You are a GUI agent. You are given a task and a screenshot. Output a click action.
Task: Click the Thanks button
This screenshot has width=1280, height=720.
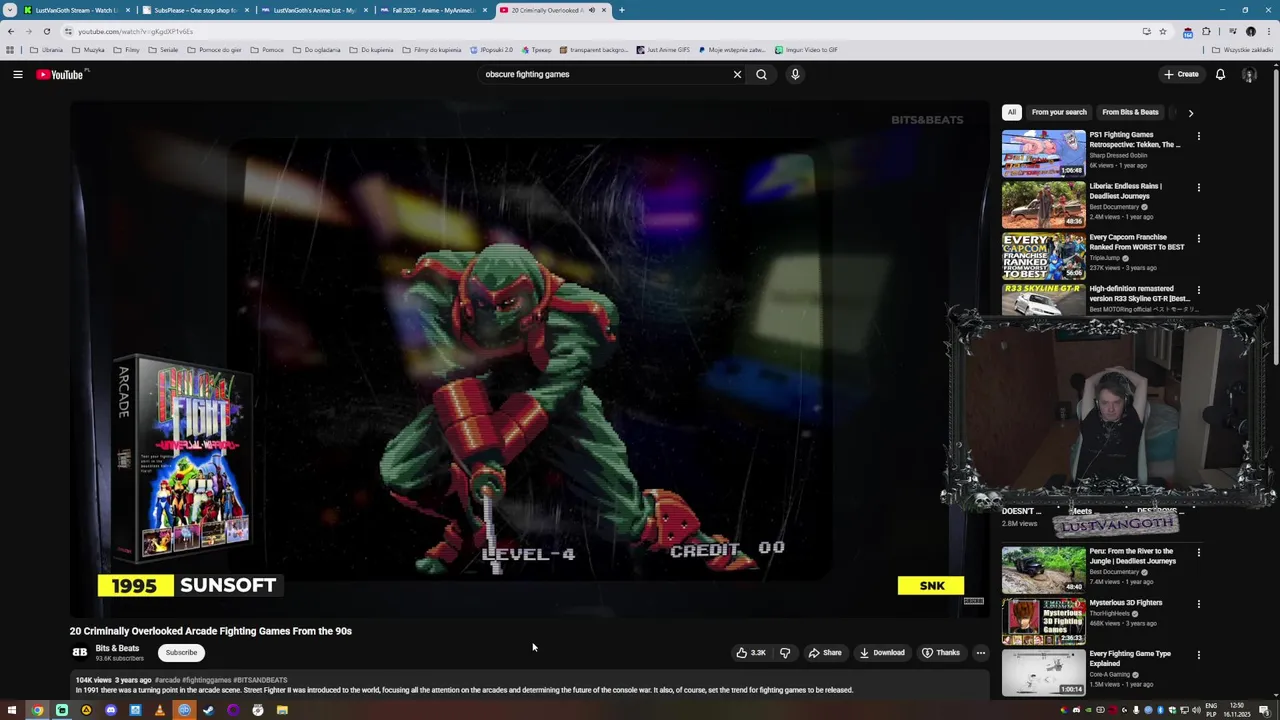tap(940, 653)
